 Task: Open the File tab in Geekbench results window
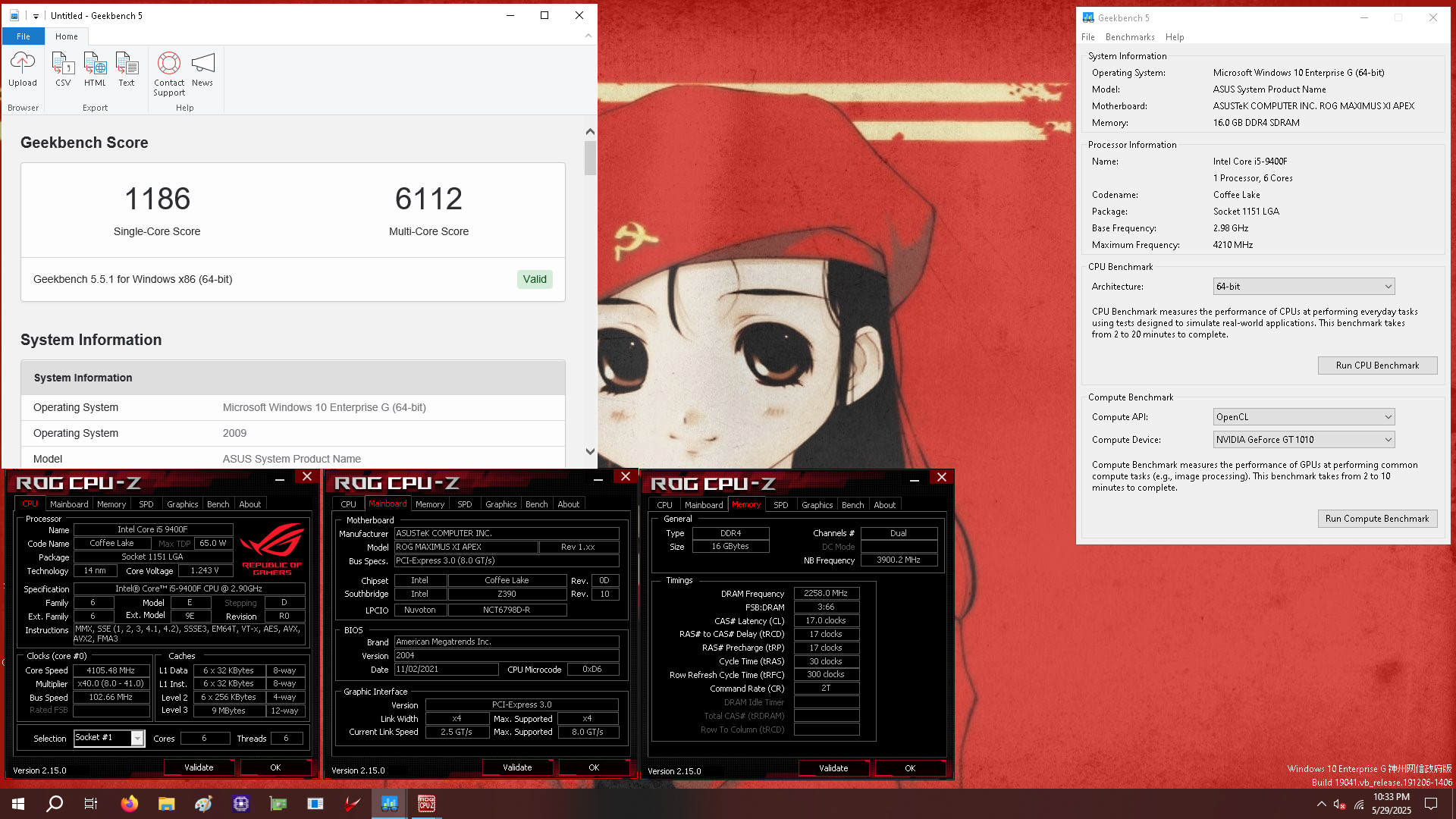[x=24, y=36]
